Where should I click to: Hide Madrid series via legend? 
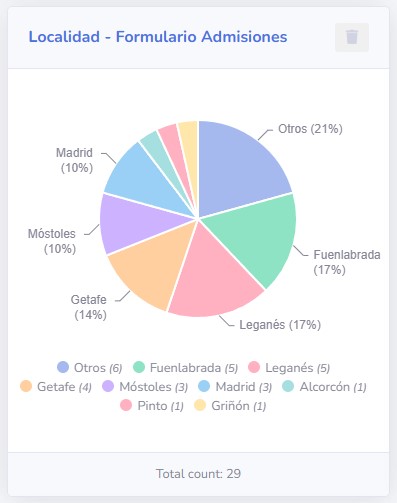tap(235, 387)
